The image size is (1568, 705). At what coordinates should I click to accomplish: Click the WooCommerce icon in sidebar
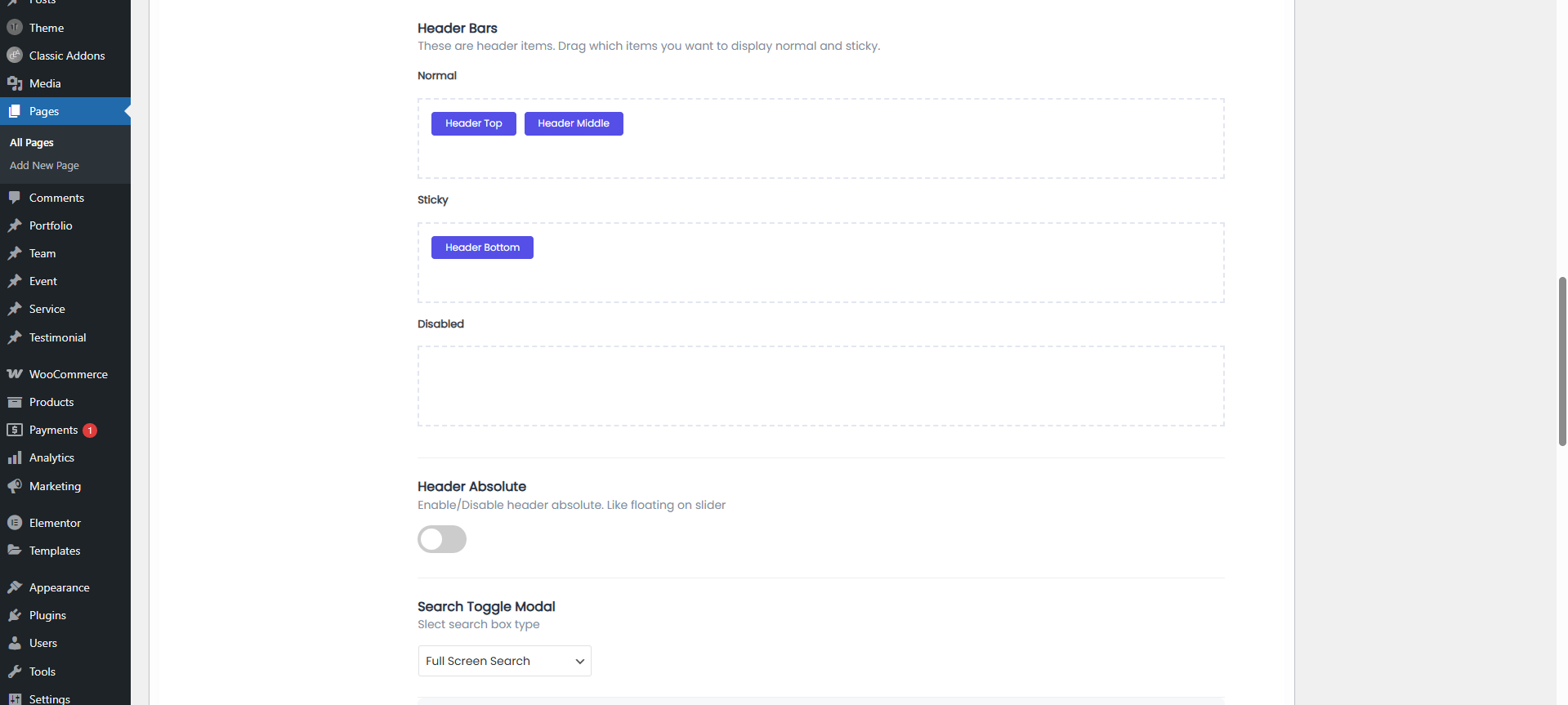pyautogui.click(x=15, y=374)
